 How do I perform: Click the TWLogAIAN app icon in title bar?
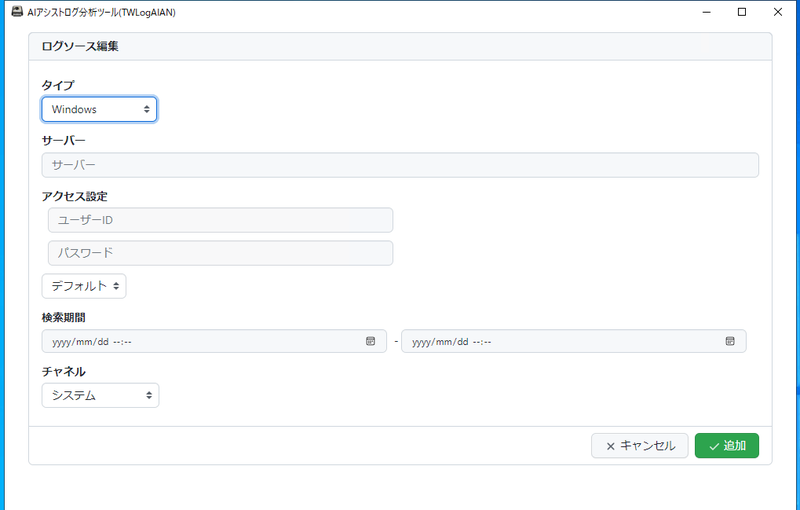click(17, 12)
